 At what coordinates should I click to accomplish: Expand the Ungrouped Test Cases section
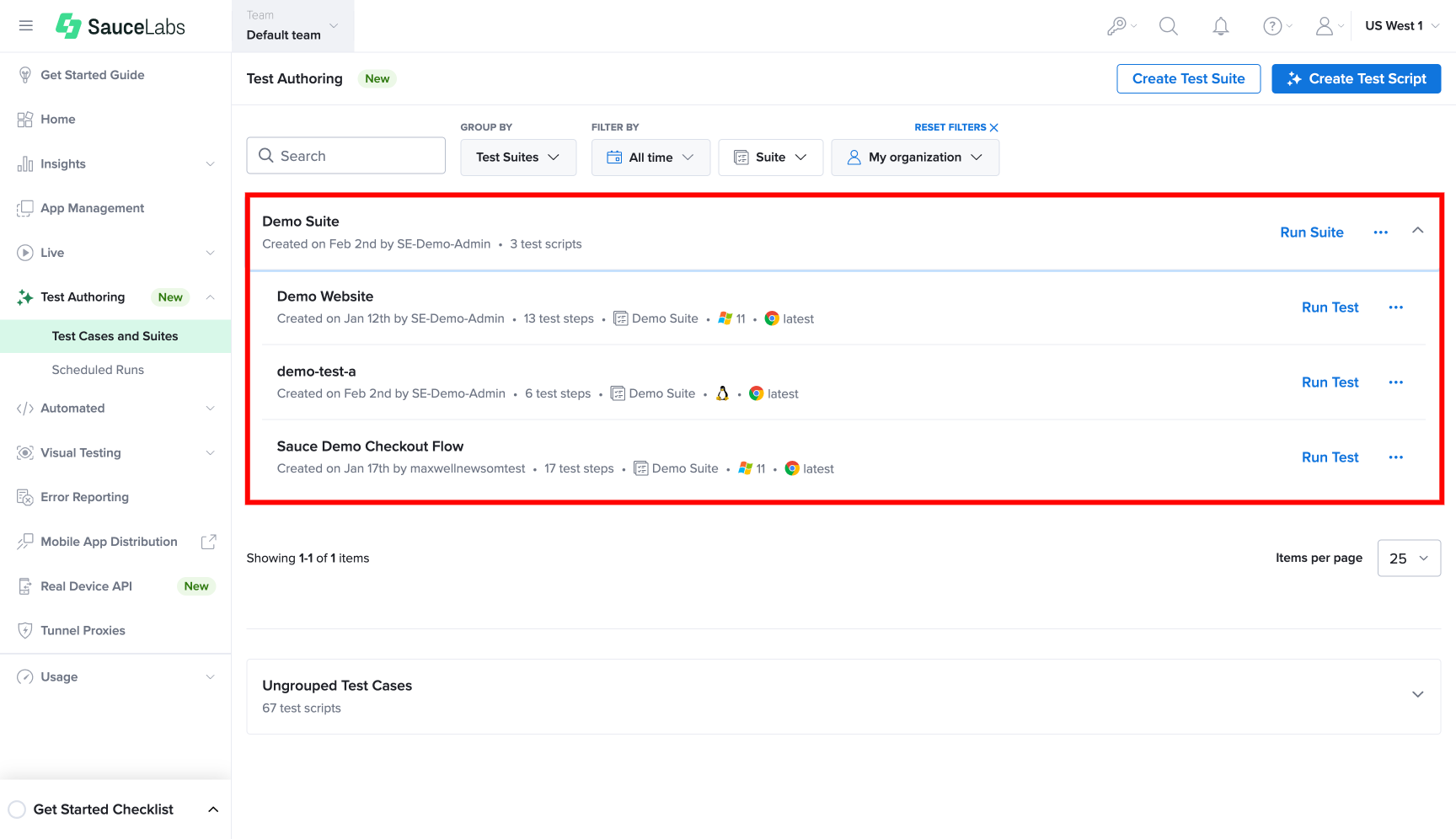(x=1418, y=695)
